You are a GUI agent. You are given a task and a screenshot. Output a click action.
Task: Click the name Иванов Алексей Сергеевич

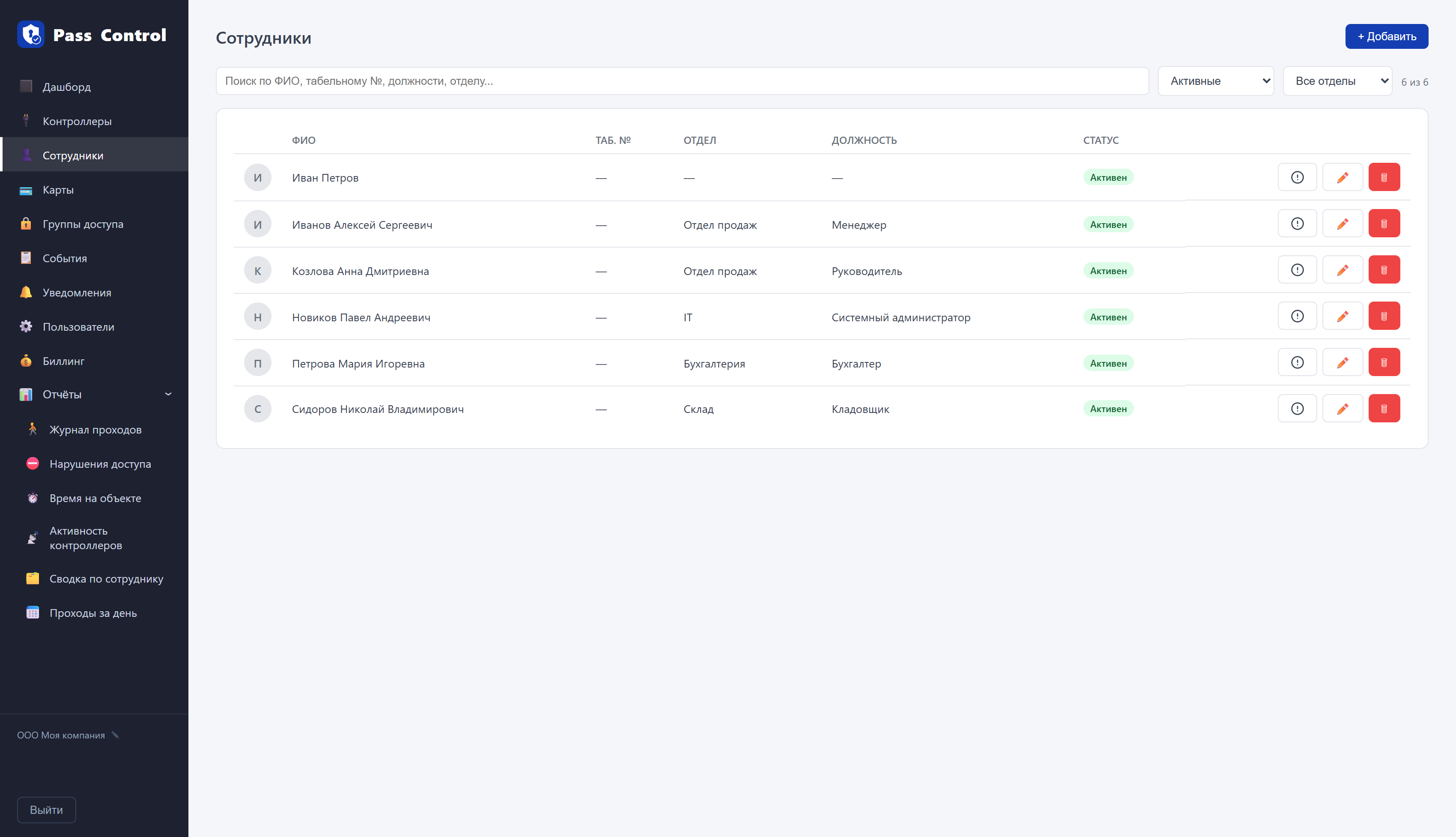[362, 225]
